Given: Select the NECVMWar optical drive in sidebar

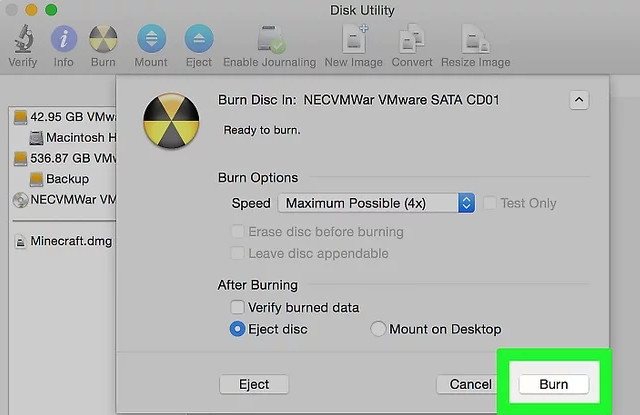Looking at the screenshot, I should [x=64, y=200].
